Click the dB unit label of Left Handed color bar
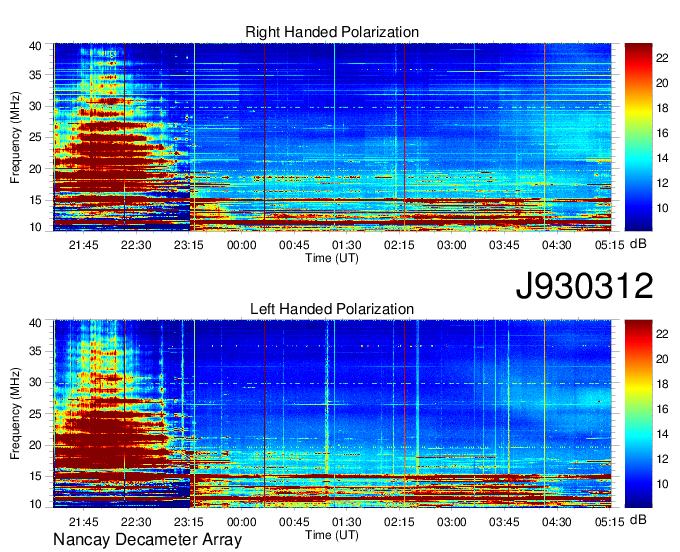This screenshot has width=680, height=552. (638, 520)
